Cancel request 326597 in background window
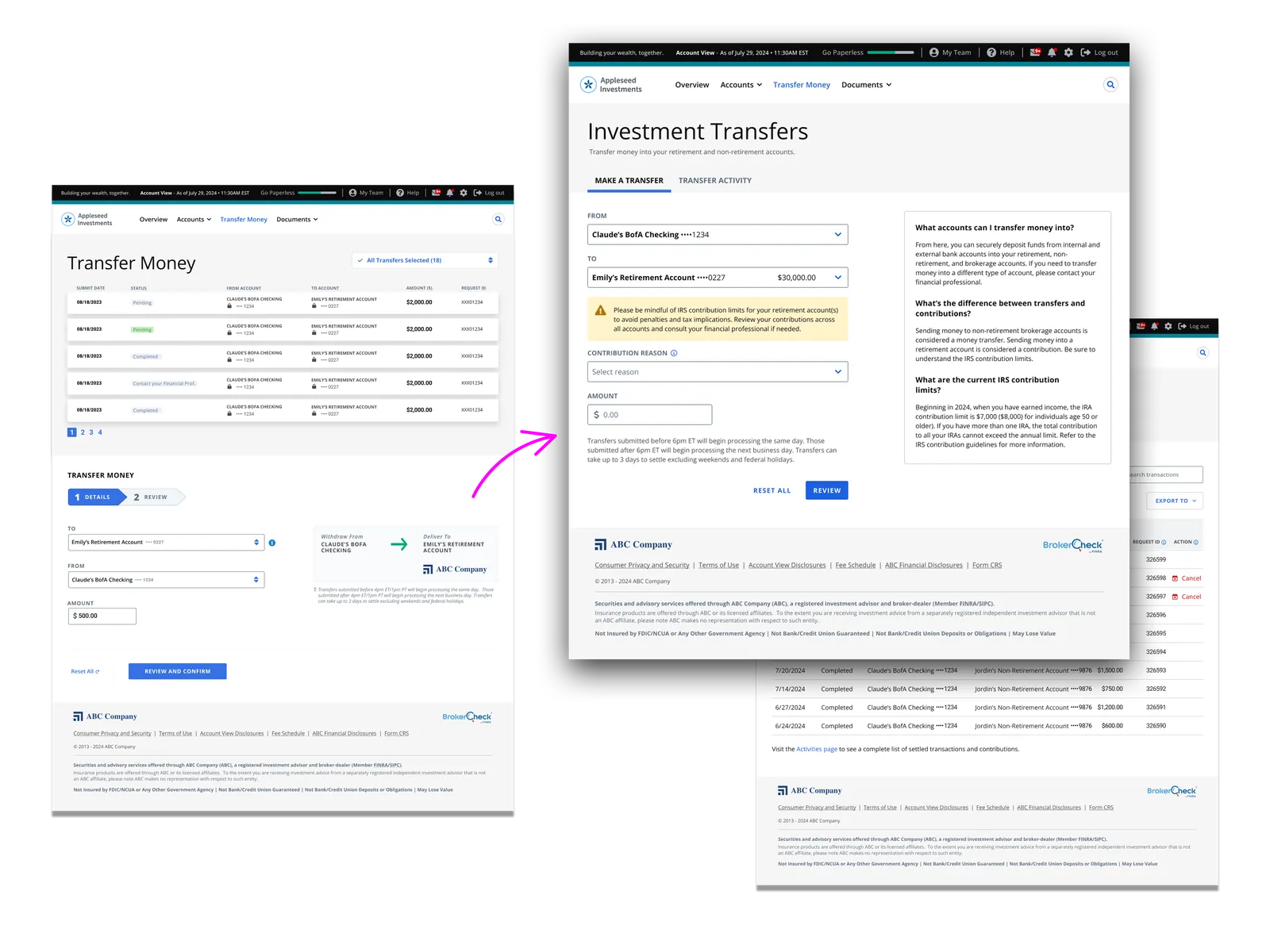 (1187, 597)
